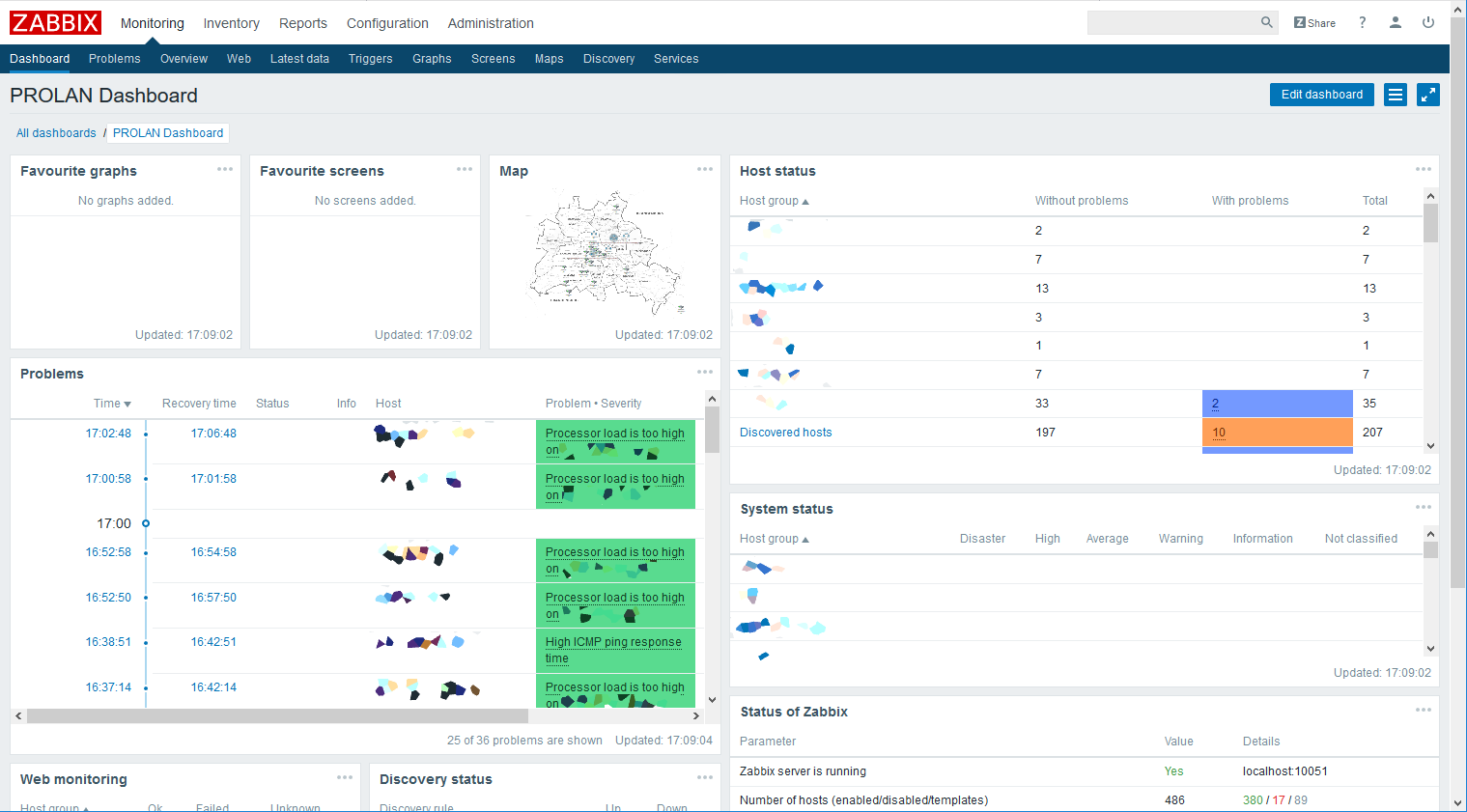Click the Zabbix Share button
Viewport: 1467px width, 812px height.
[1314, 23]
